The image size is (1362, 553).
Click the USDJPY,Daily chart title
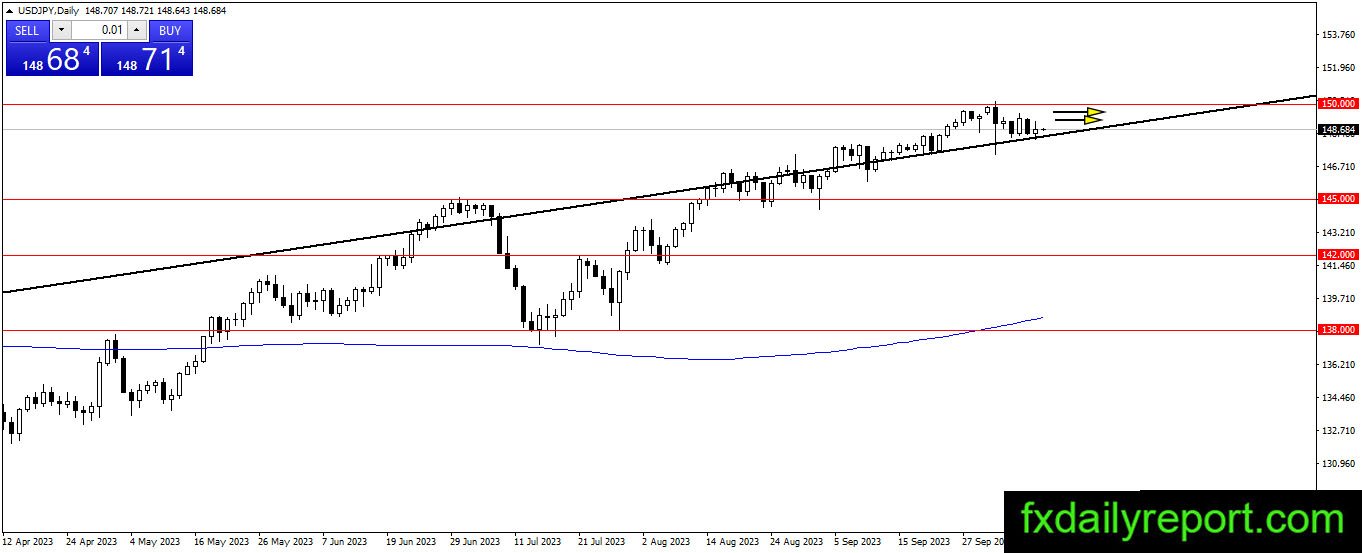coord(47,9)
